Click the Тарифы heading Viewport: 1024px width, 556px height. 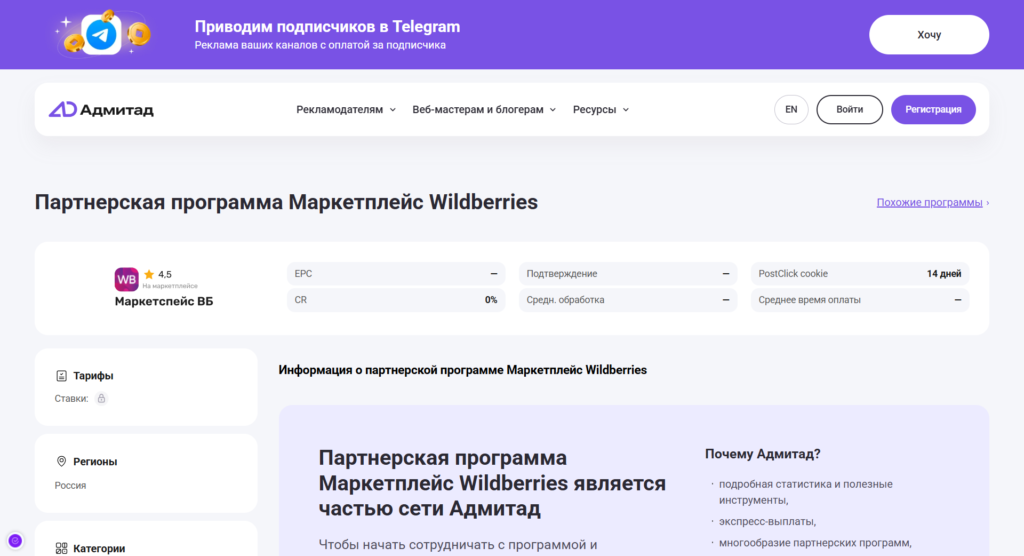[93, 376]
